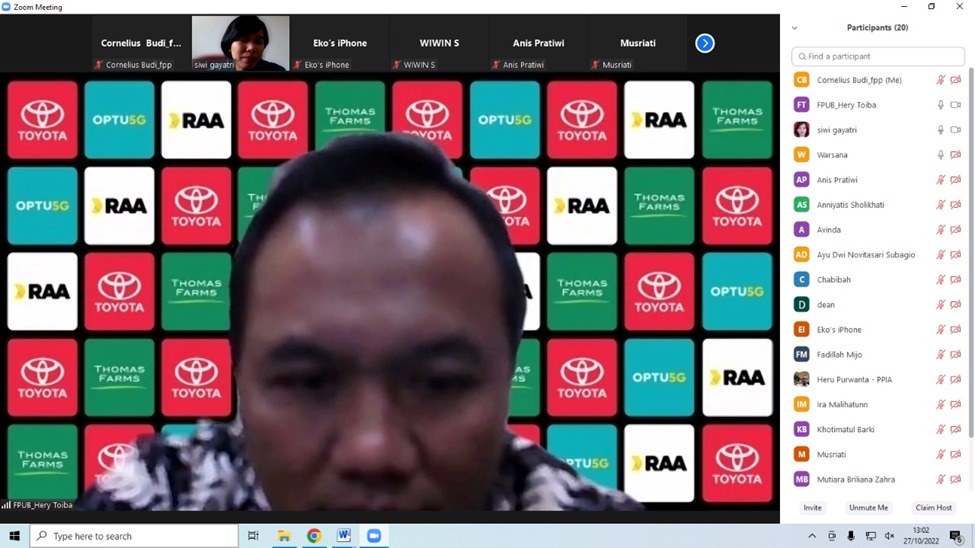Click next arrow in gallery strip

pyautogui.click(x=705, y=43)
